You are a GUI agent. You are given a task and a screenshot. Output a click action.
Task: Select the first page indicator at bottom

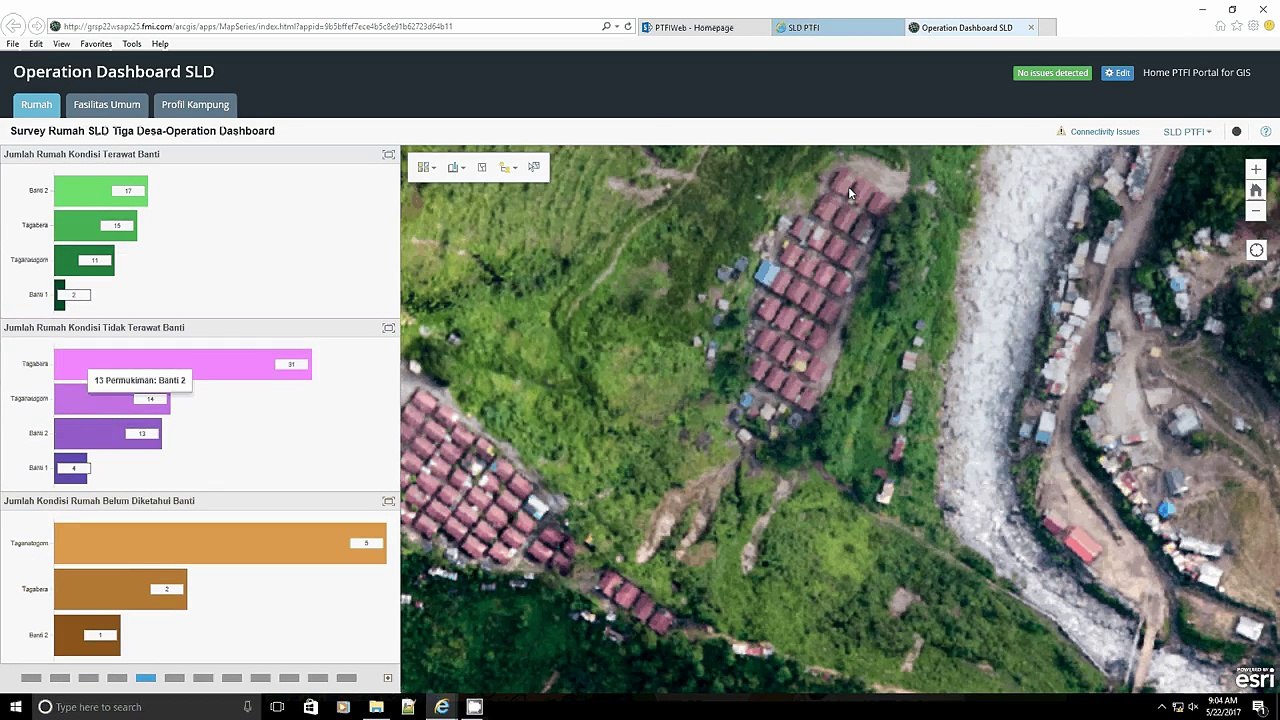(x=31, y=678)
